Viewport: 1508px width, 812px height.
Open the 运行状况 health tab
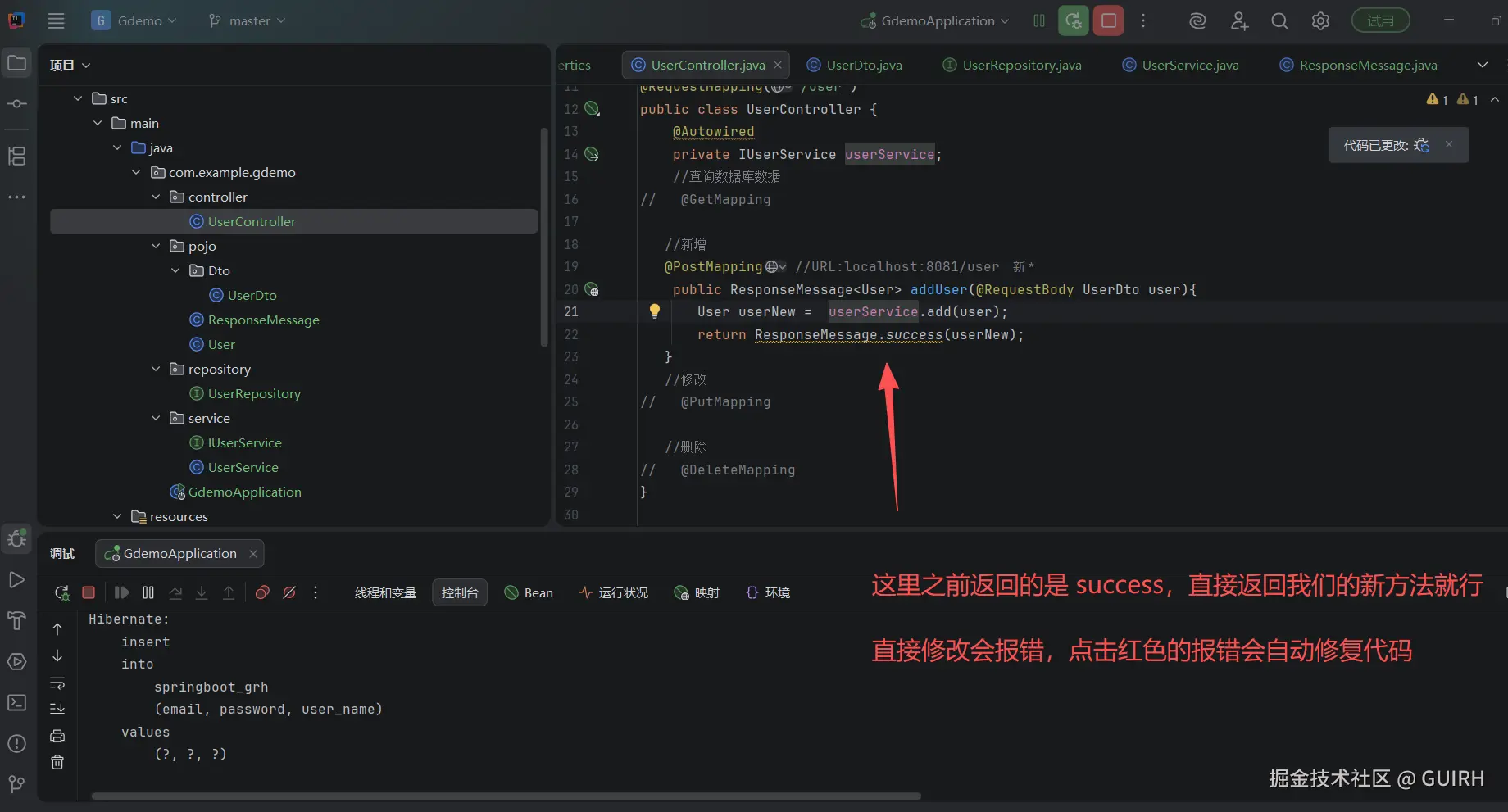(613, 592)
